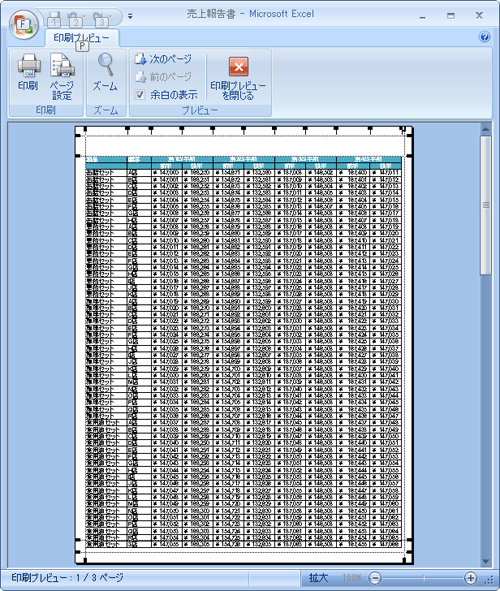The image size is (500, 591).
Task: Click the previewed page sheet
Action: [244, 345]
